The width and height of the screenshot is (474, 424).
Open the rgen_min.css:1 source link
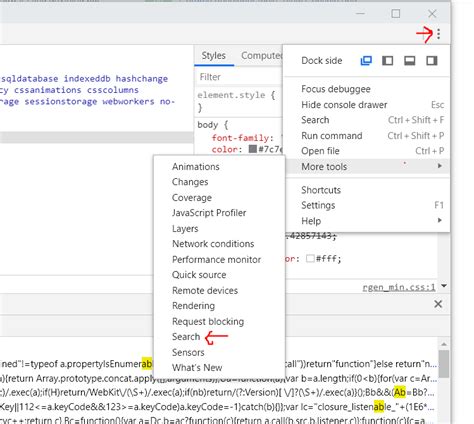[x=399, y=287]
